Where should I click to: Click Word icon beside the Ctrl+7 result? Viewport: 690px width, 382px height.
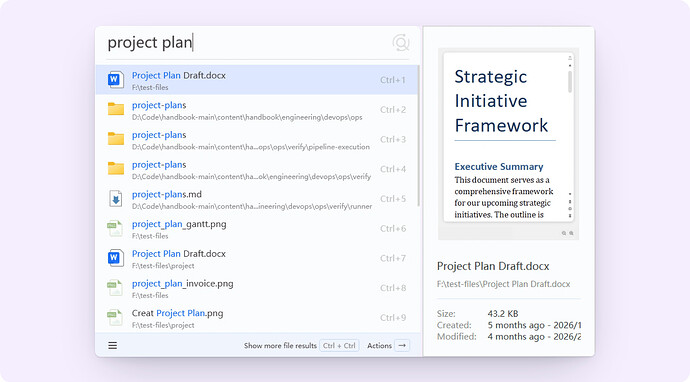(116, 258)
